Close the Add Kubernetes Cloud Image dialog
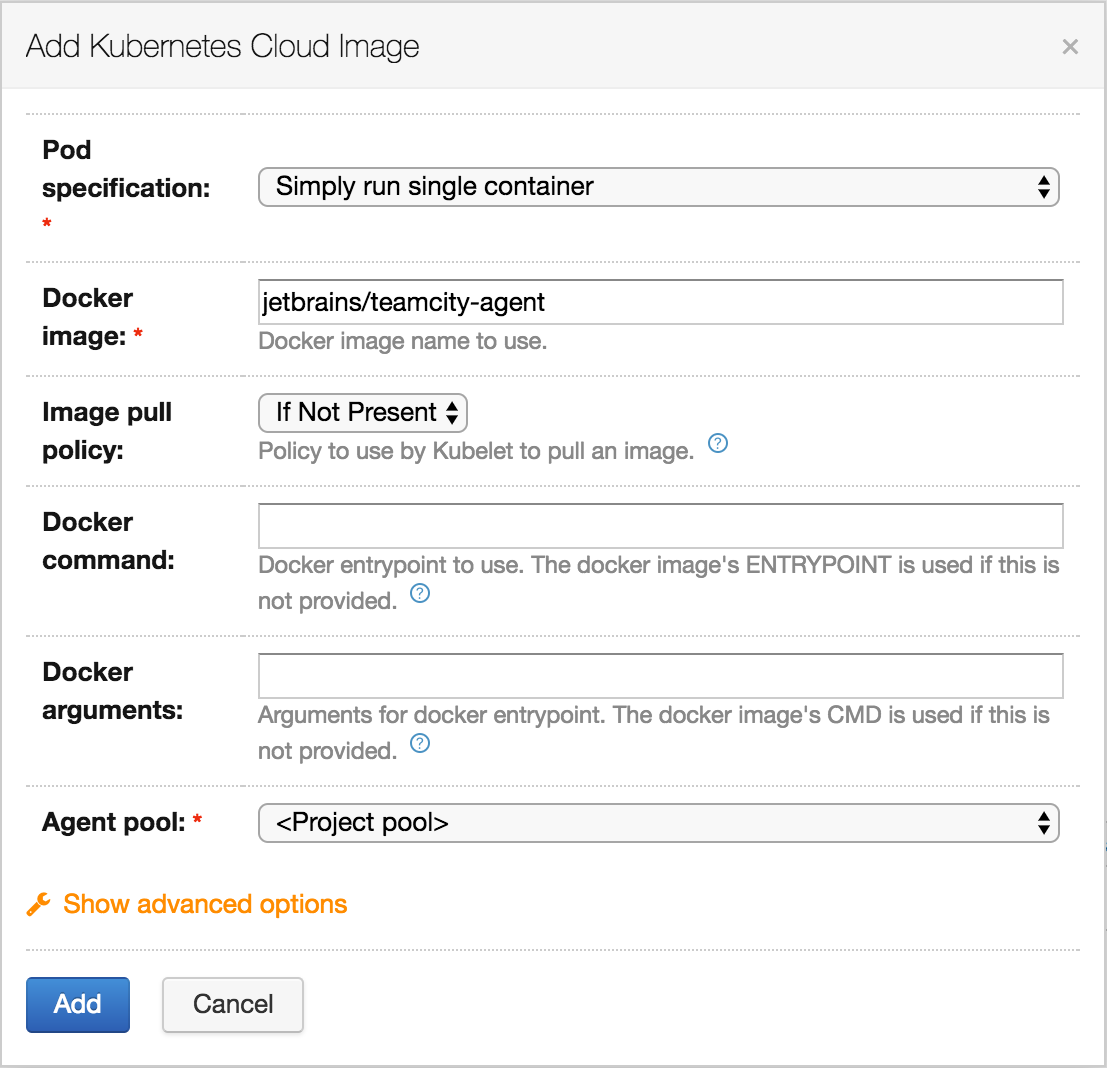Image resolution: width=1107 pixels, height=1068 pixels. pyautogui.click(x=1070, y=47)
